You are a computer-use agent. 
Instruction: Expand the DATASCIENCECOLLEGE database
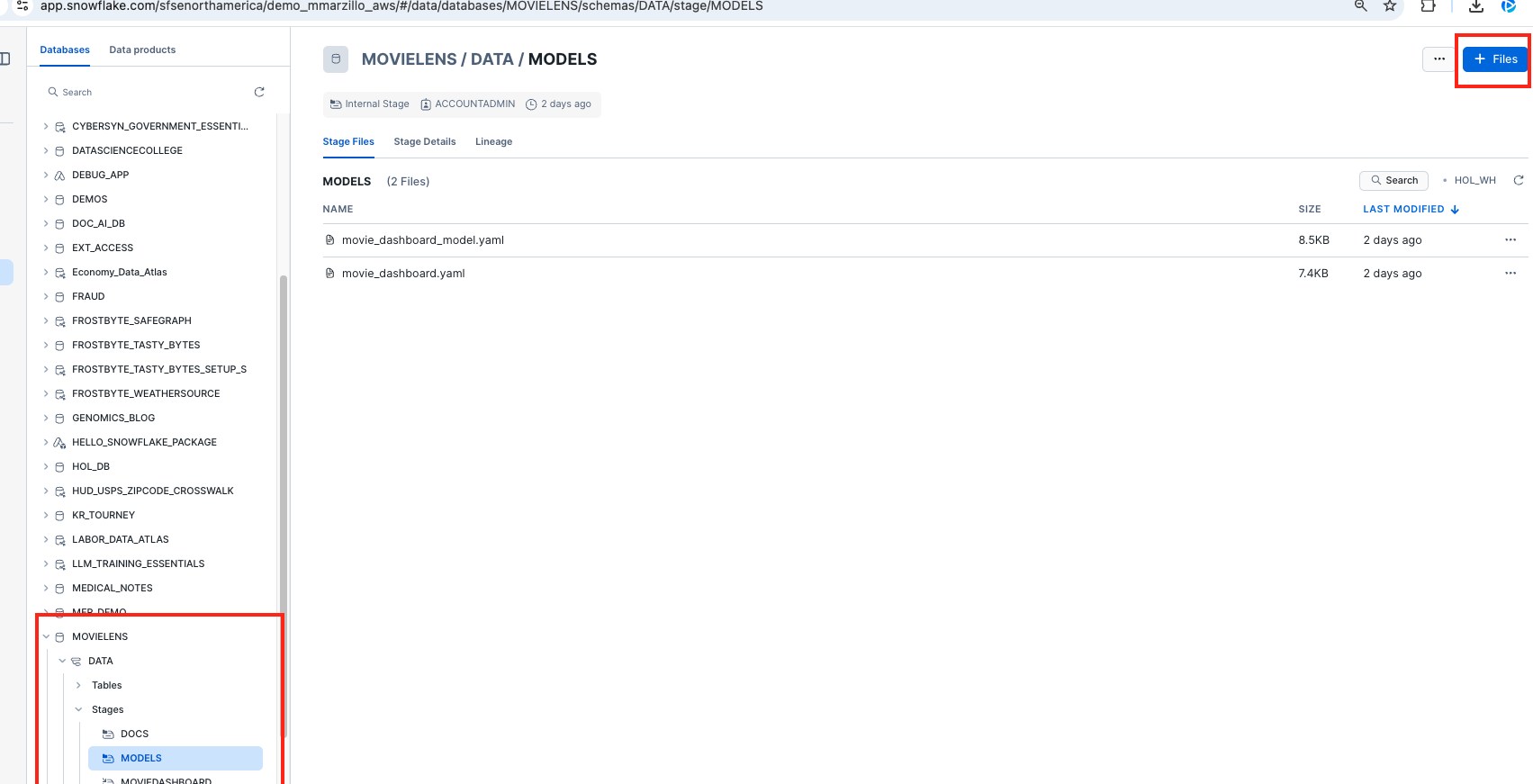coord(46,151)
